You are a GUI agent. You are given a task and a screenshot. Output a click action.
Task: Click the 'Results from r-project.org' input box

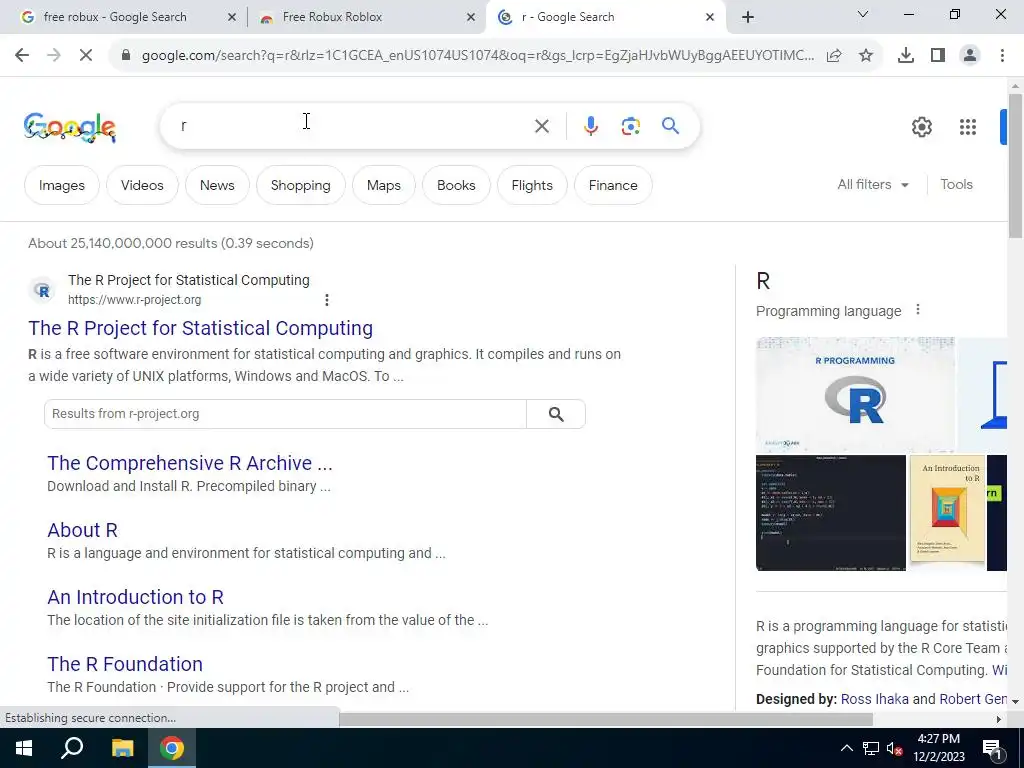[285, 414]
